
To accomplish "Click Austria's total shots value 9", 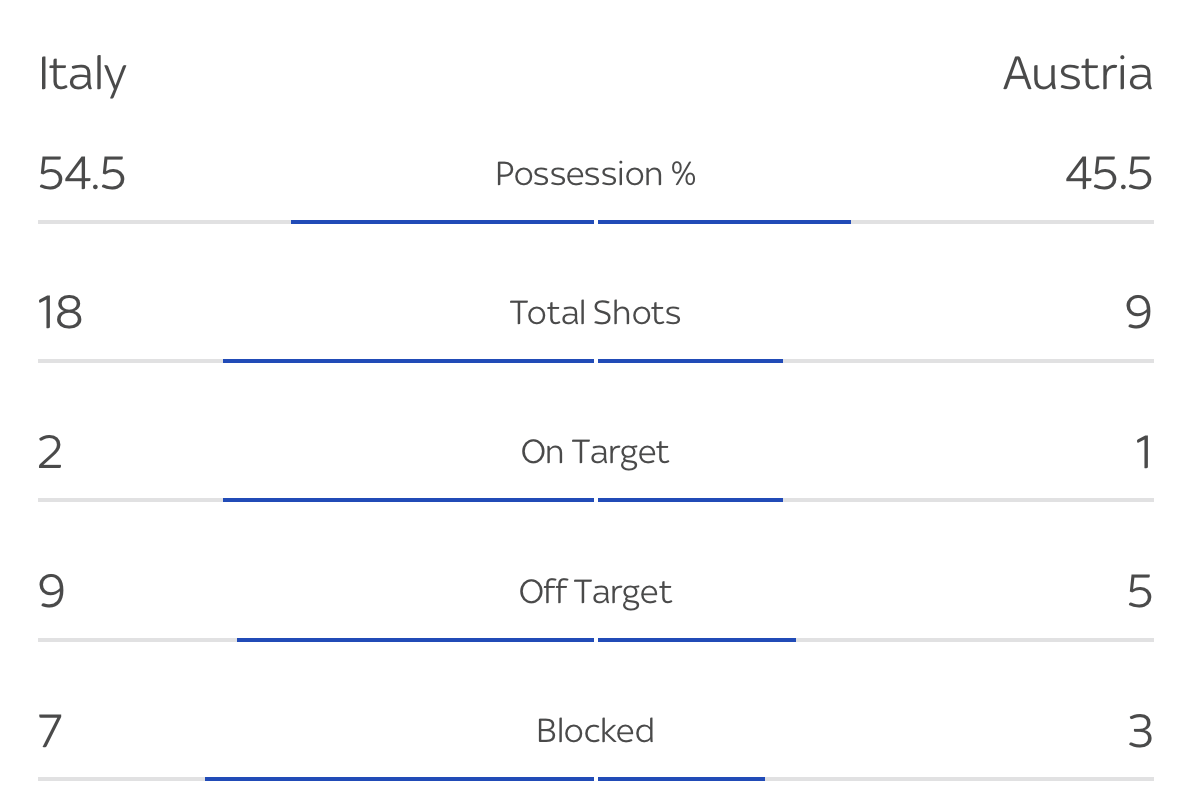I will (x=1138, y=313).
